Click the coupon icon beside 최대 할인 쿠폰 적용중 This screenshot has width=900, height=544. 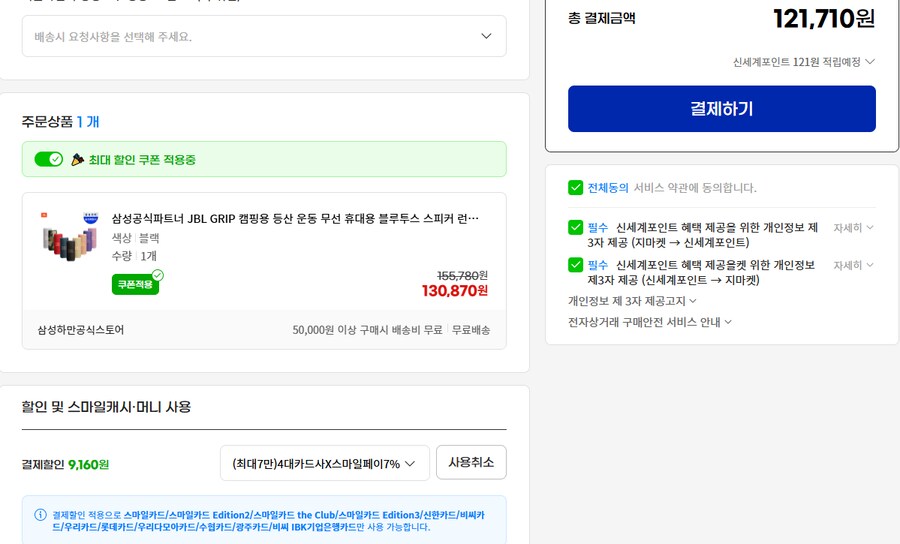(x=77, y=160)
